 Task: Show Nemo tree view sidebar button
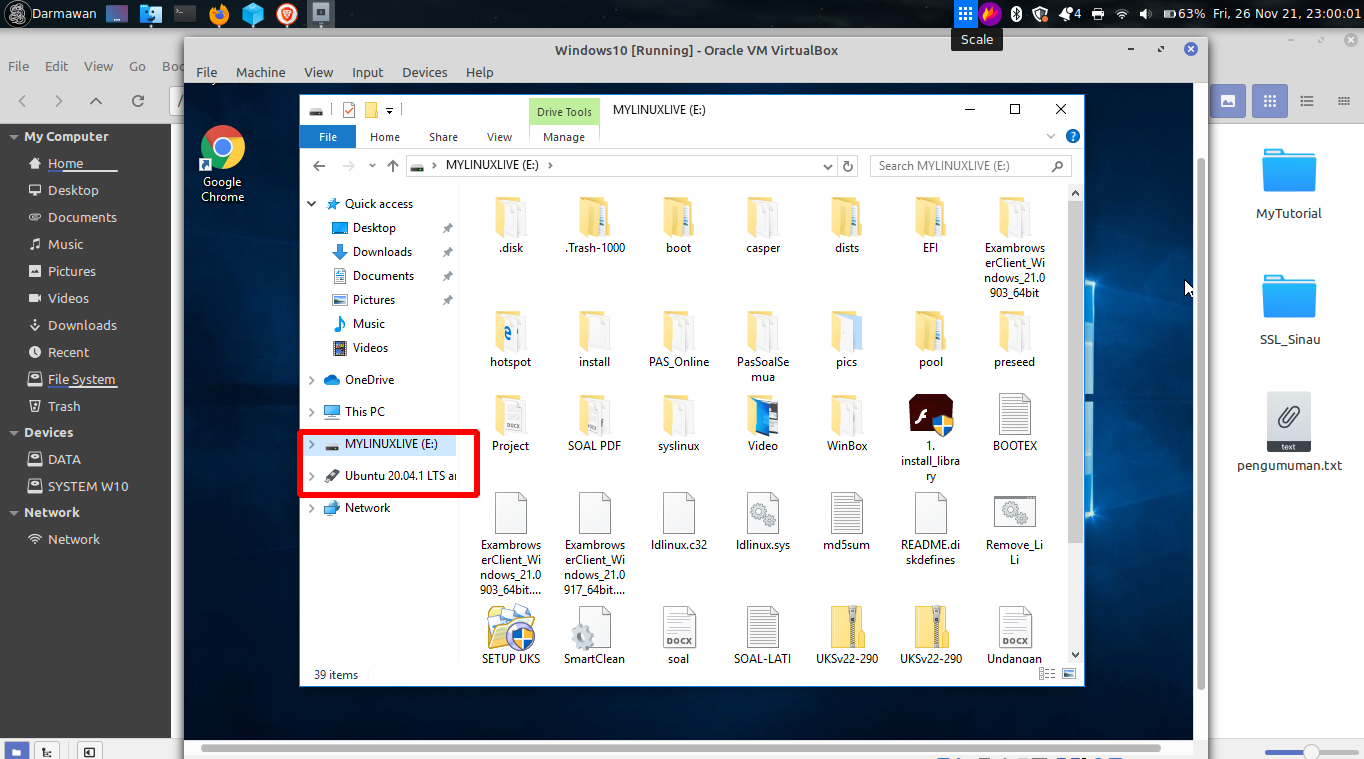click(x=46, y=751)
